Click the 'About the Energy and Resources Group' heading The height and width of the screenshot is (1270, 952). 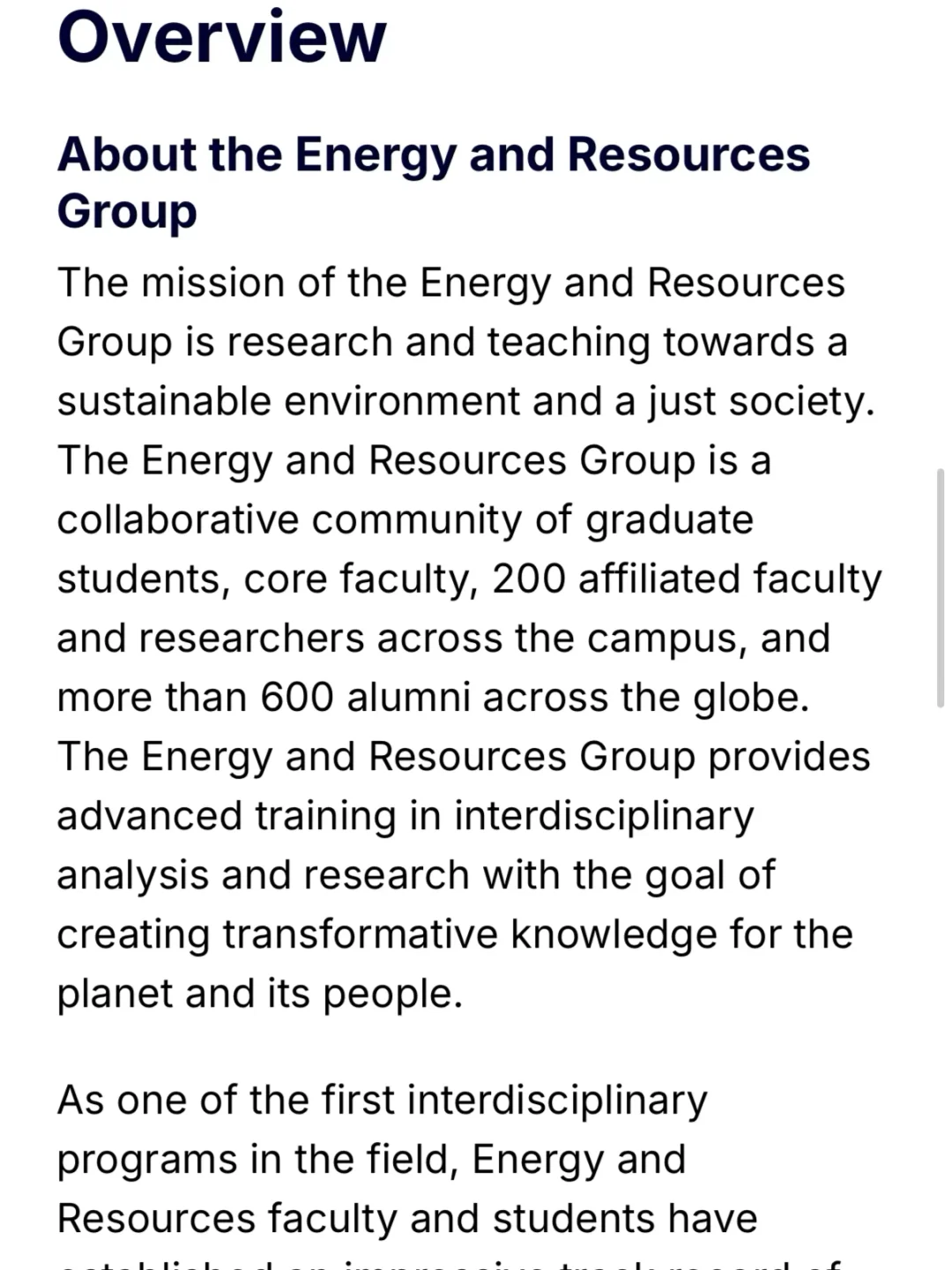[x=433, y=183]
